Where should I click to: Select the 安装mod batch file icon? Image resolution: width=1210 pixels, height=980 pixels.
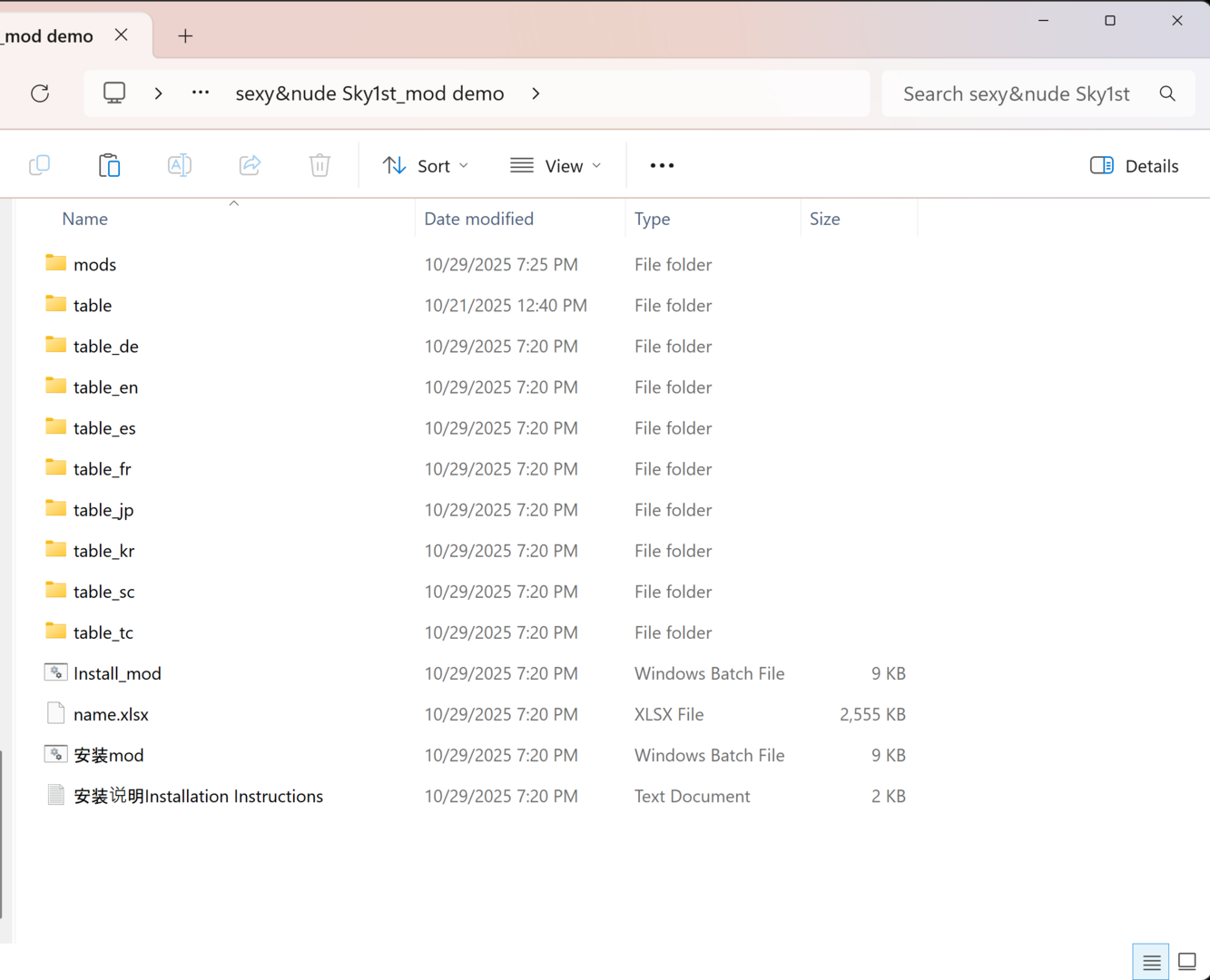point(55,754)
